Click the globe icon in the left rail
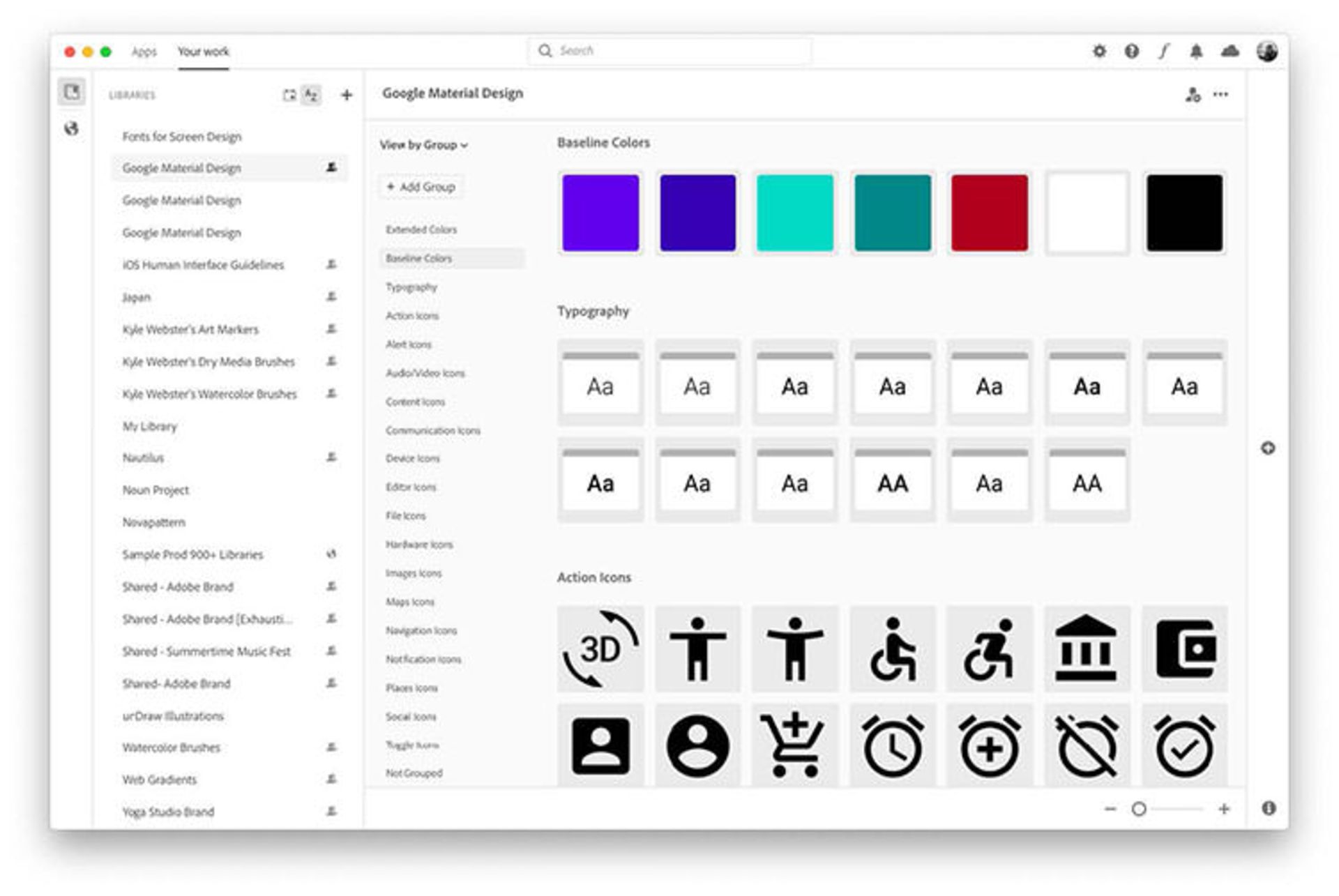This screenshot has width=1339, height=896. click(x=70, y=128)
